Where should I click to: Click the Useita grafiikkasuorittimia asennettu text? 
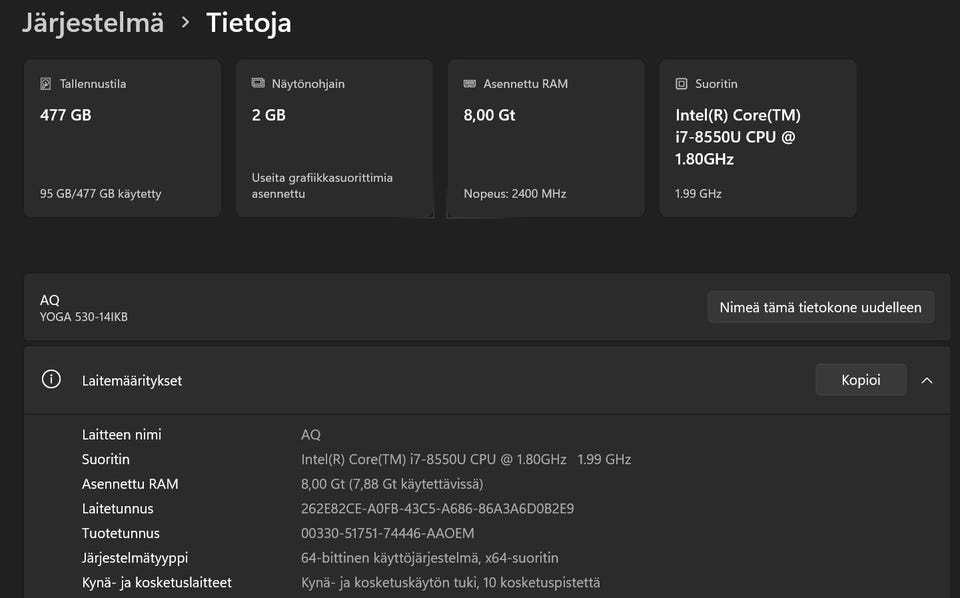coord(322,185)
